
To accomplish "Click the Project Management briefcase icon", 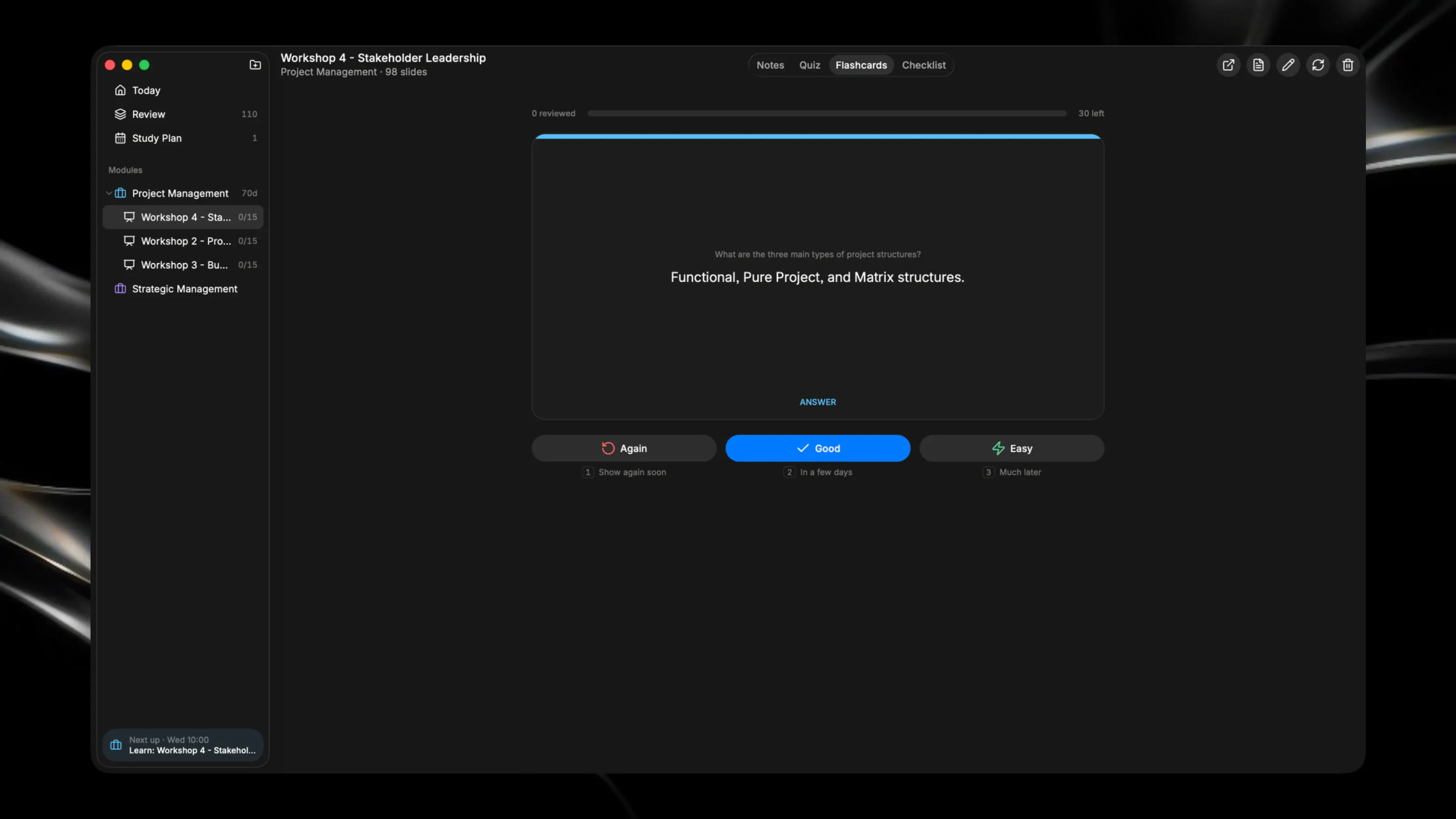I will coord(120,193).
